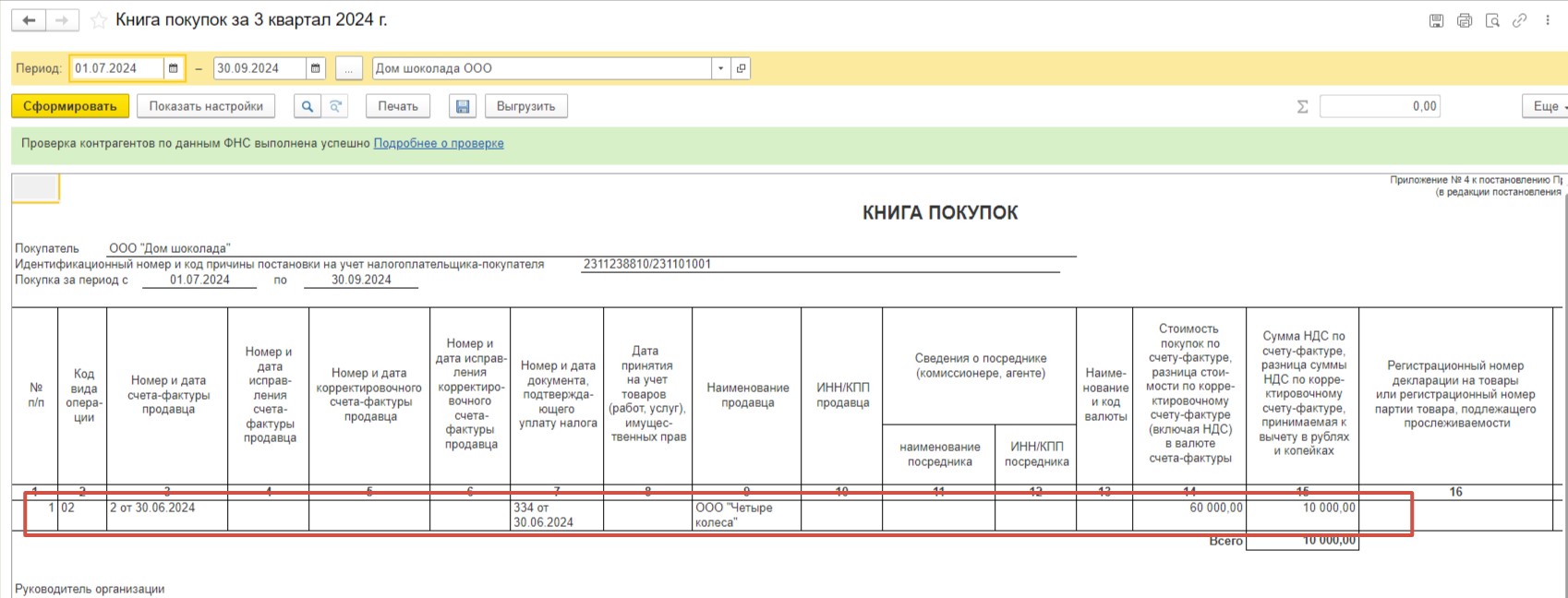Viewport: 1568px width, 598px height.
Task: Click the № п/п column header
Action: click(35, 396)
